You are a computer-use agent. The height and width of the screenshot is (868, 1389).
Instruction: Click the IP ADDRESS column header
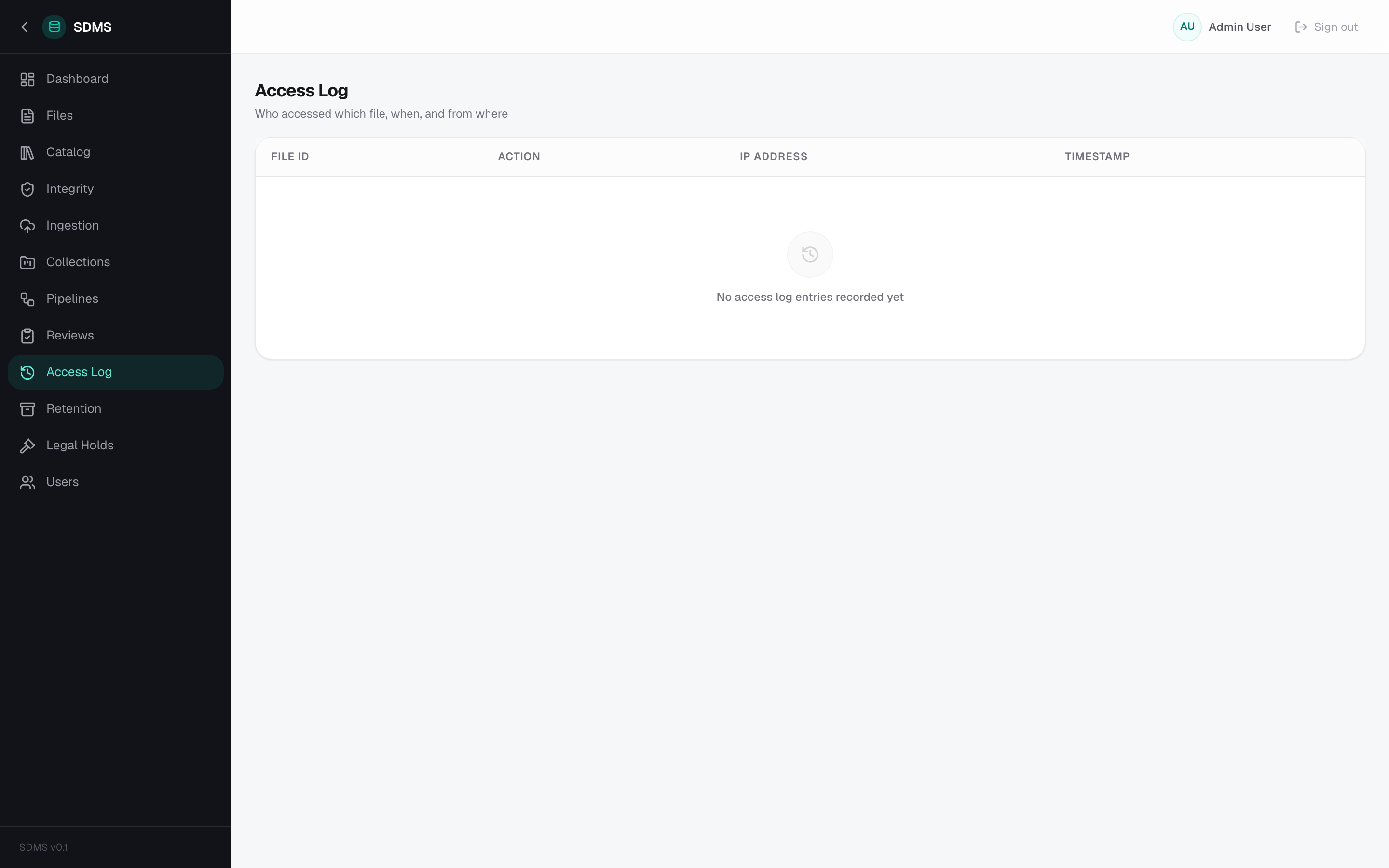(773, 157)
